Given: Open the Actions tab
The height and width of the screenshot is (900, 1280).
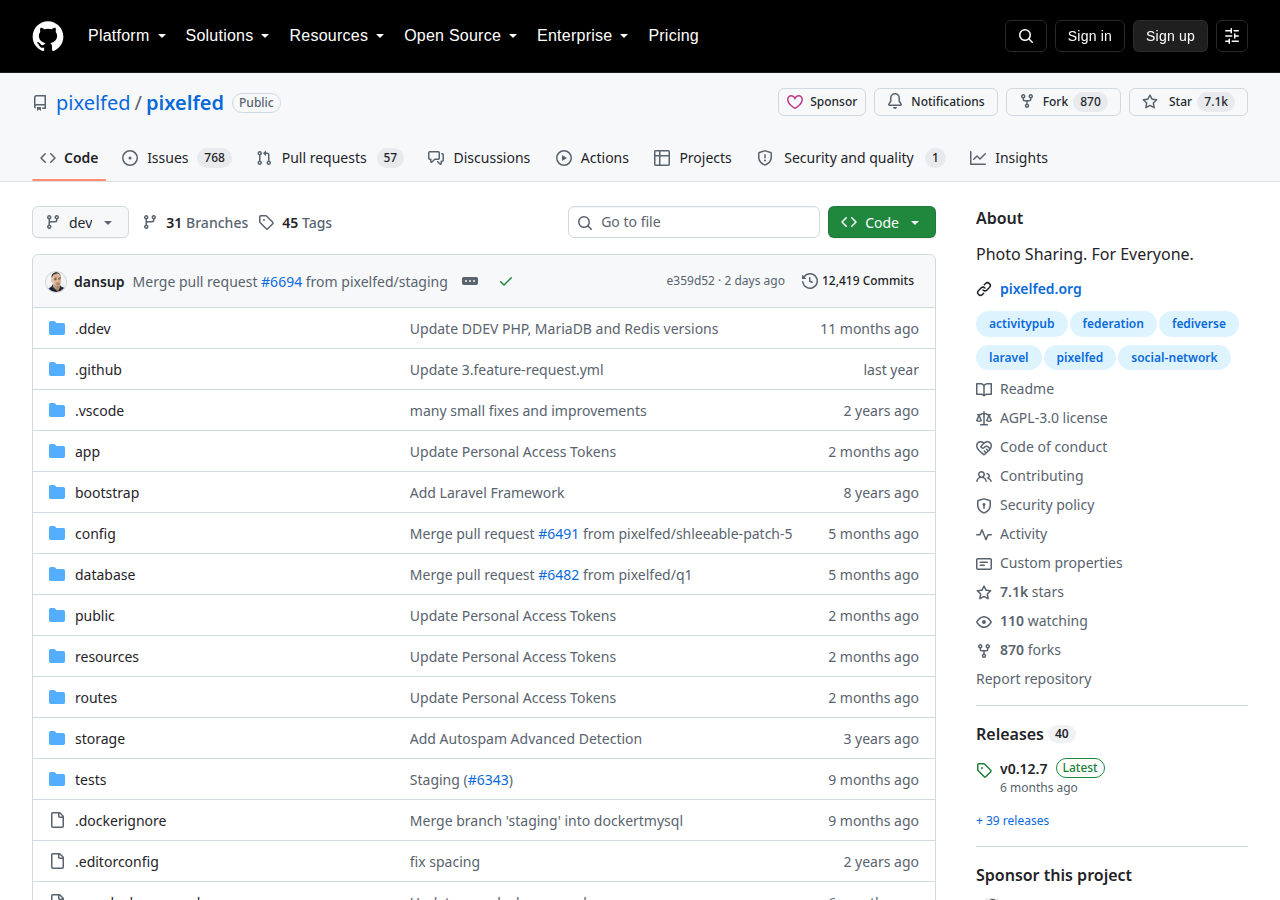Looking at the screenshot, I should 592,158.
